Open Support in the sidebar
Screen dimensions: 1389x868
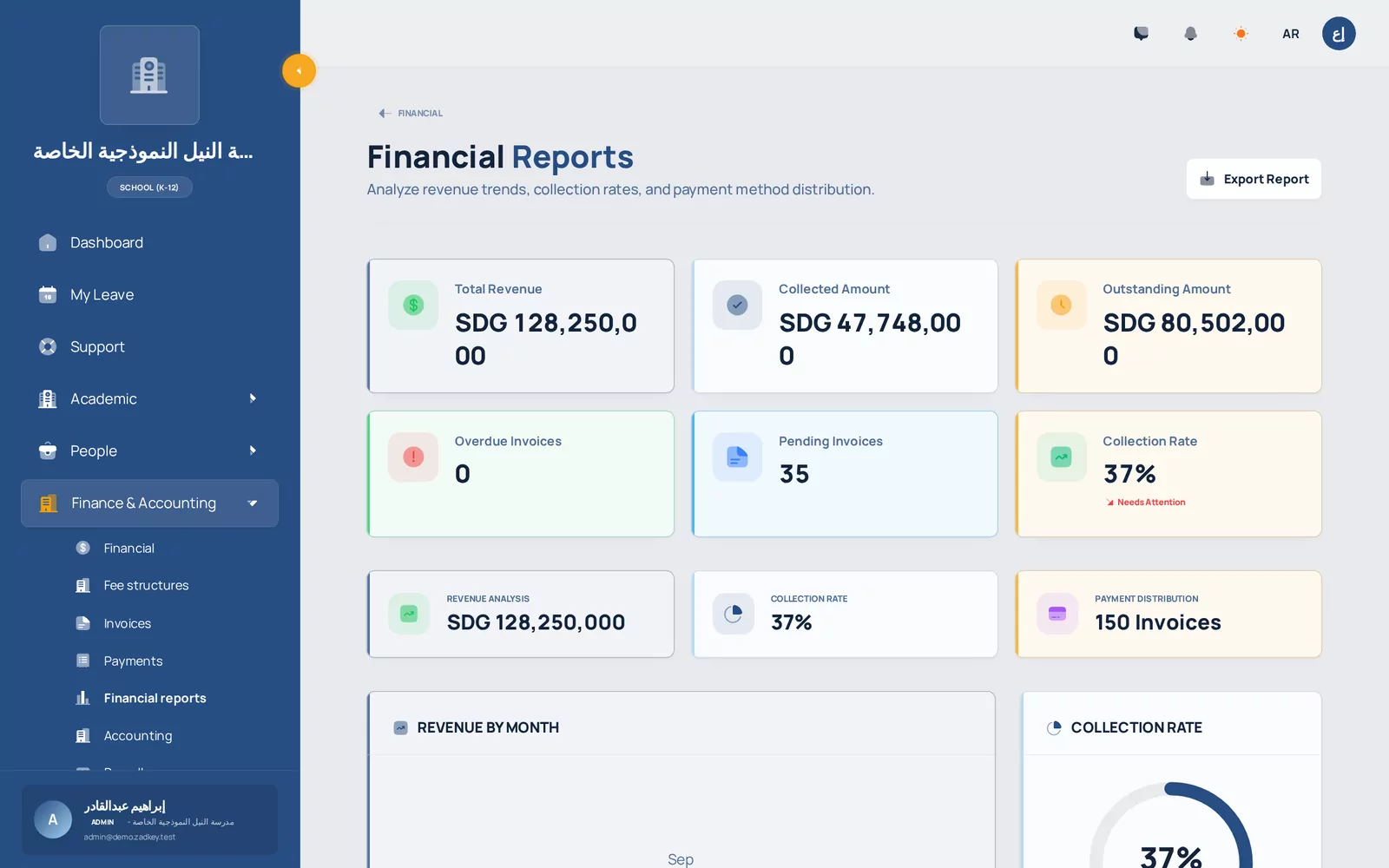tap(149, 347)
